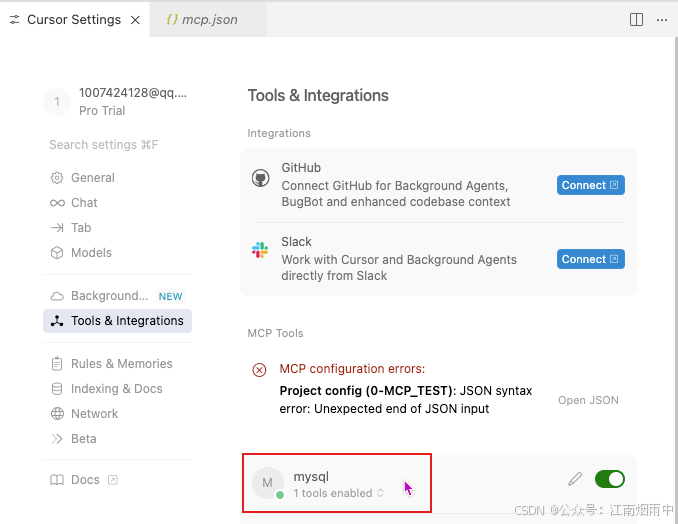Screen dimensions: 678x524
Task: Toggle the mysql server switch off
Action: [x=610, y=479]
